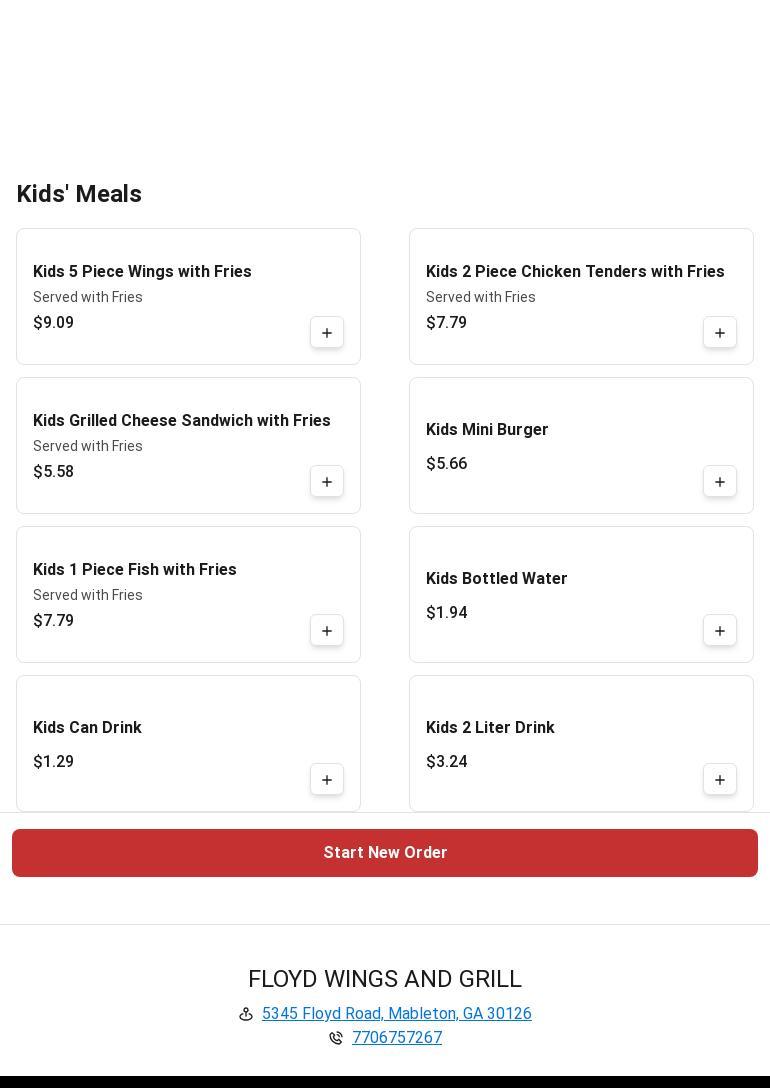Add Kids 2 Piece Chicken Tenders
The image size is (770, 1088).
(x=720, y=333)
